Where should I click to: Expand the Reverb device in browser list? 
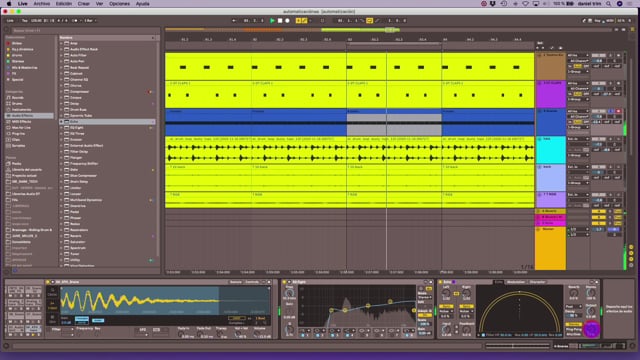[61, 236]
